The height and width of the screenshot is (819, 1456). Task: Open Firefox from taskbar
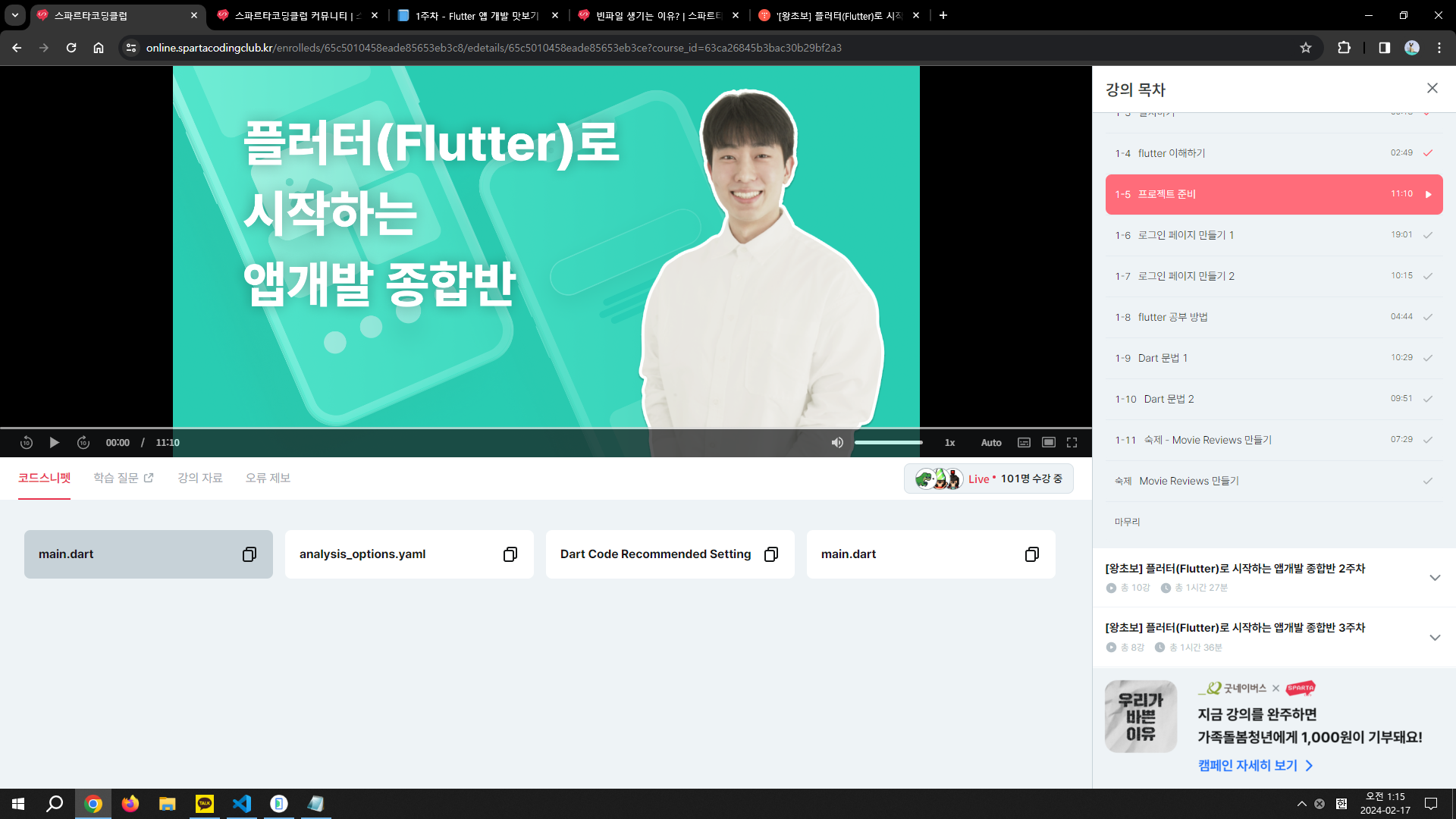coord(130,804)
